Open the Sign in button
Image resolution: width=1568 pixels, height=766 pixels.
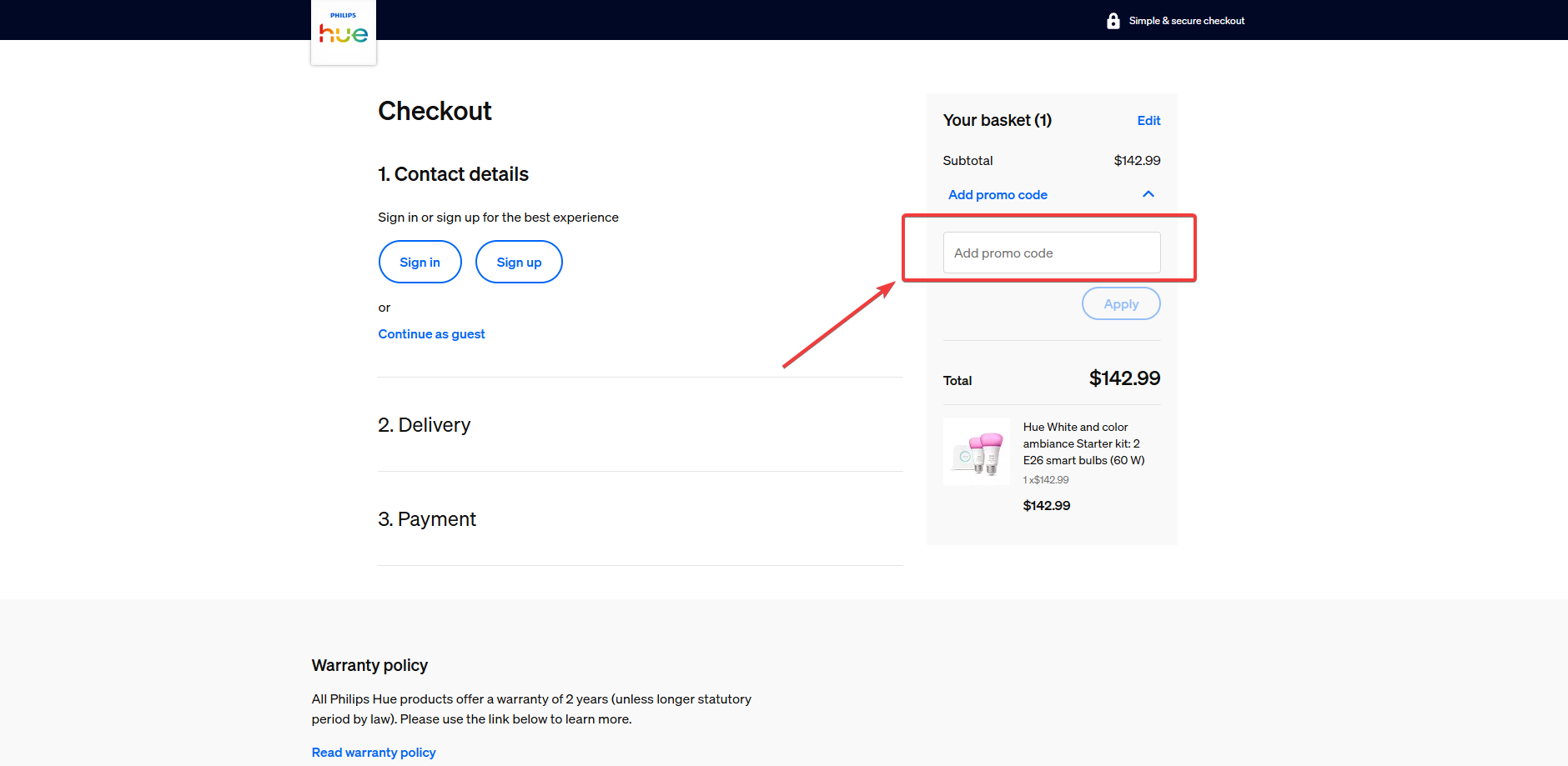[420, 263]
